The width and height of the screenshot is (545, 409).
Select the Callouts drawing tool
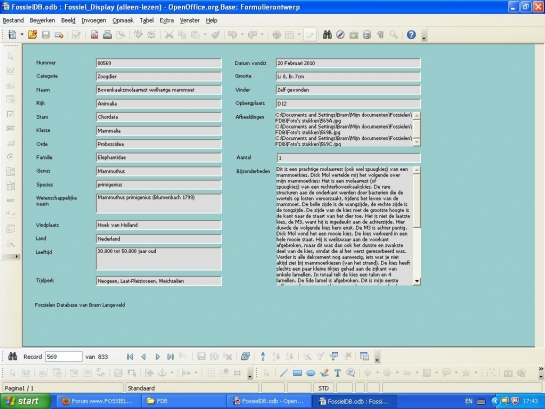351,373
